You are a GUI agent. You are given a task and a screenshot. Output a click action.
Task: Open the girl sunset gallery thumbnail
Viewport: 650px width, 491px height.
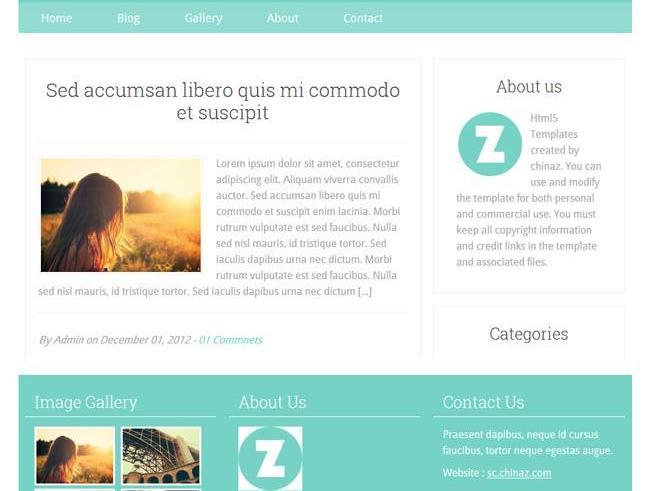[75, 456]
